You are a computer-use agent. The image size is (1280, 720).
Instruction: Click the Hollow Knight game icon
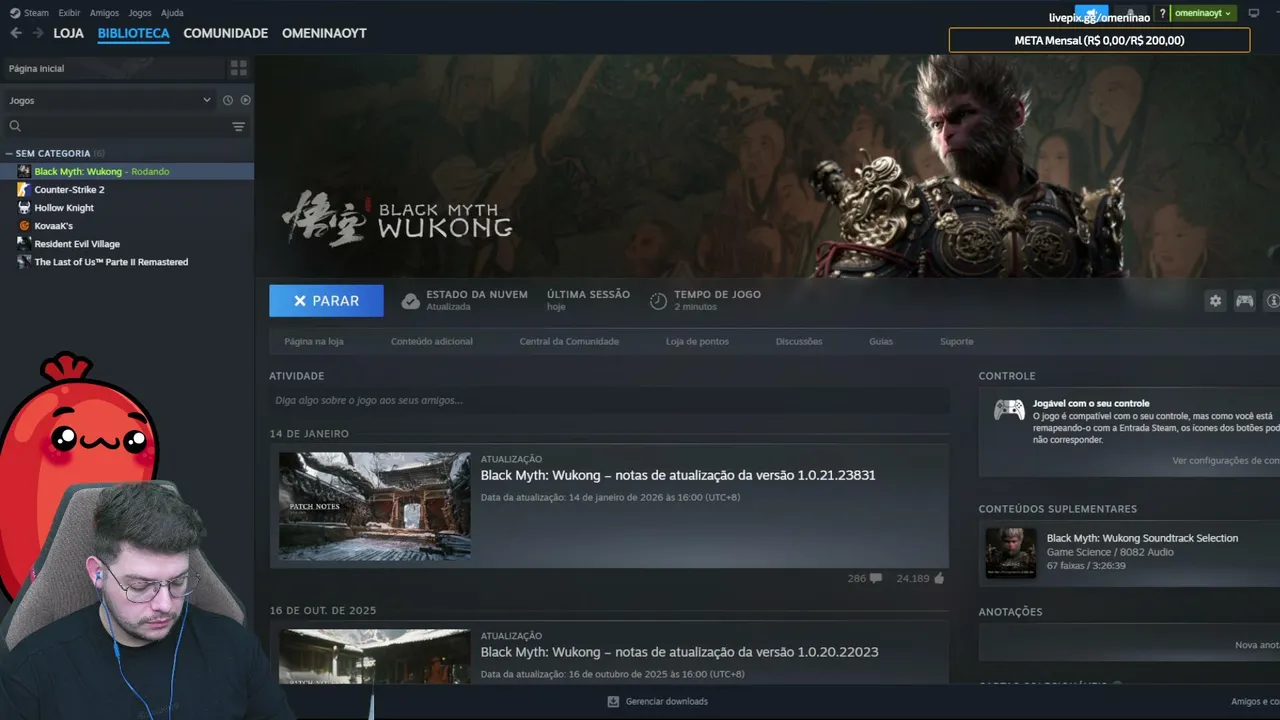[x=24, y=207]
